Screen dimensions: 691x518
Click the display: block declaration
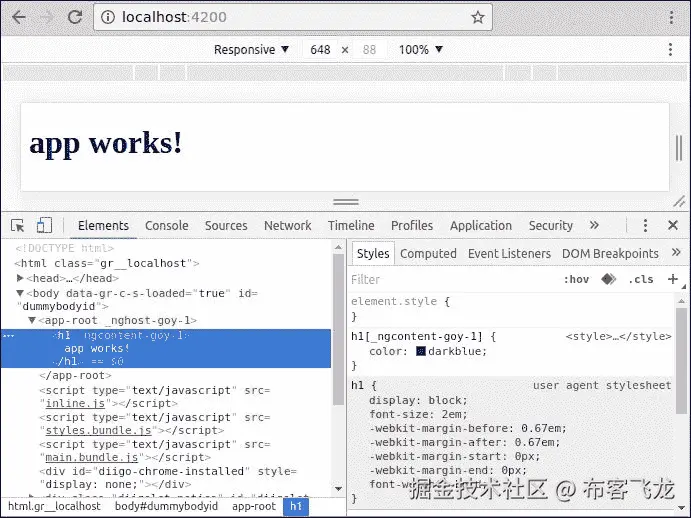click(418, 400)
